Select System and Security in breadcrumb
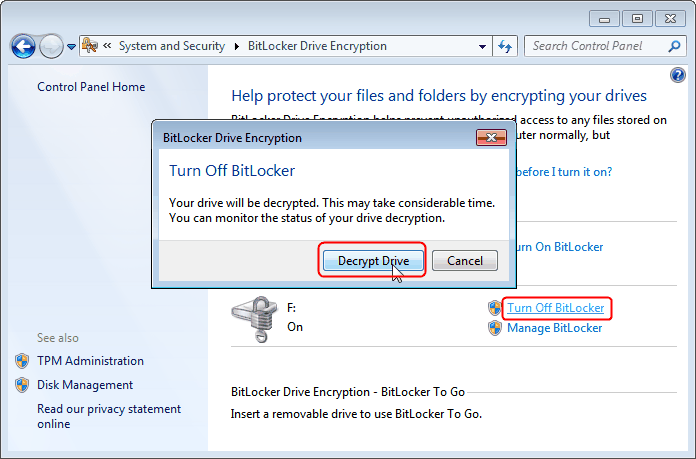Viewport: 696px width, 459px height. click(x=172, y=46)
